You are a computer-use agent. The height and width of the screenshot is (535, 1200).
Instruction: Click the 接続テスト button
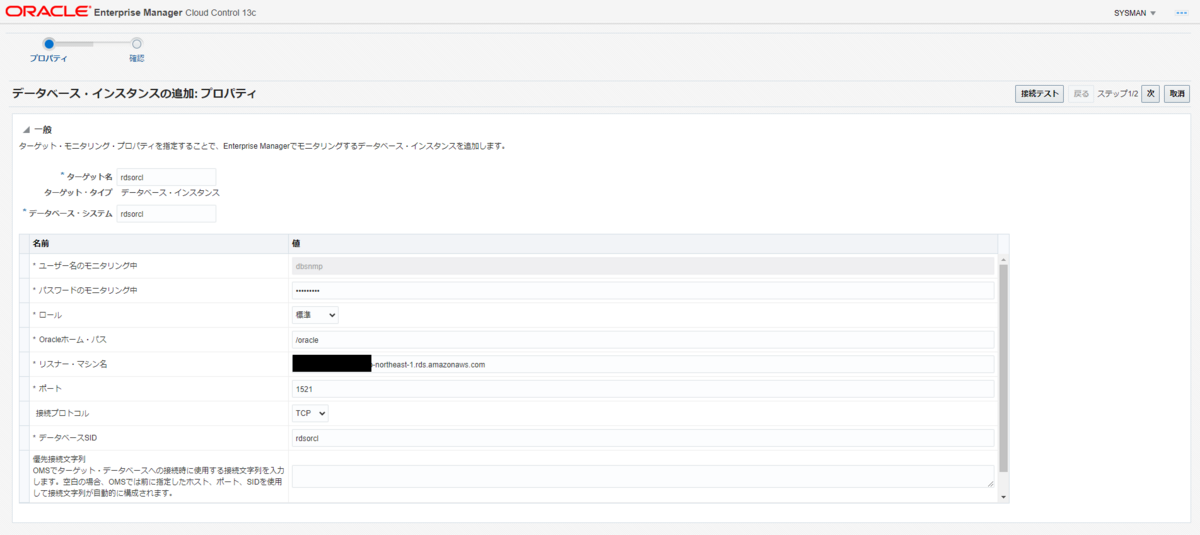pyautogui.click(x=1039, y=93)
